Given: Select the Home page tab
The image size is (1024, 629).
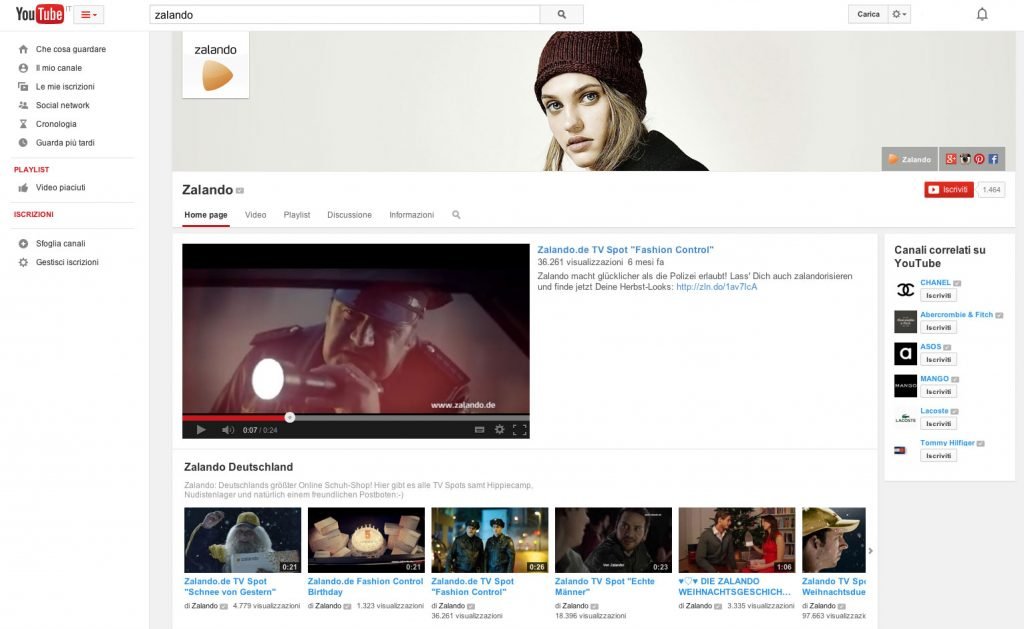Looking at the screenshot, I should click(206, 215).
